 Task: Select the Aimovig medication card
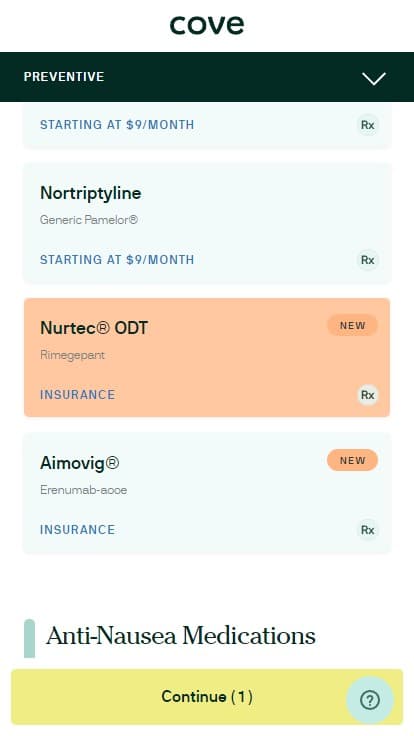point(207,492)
